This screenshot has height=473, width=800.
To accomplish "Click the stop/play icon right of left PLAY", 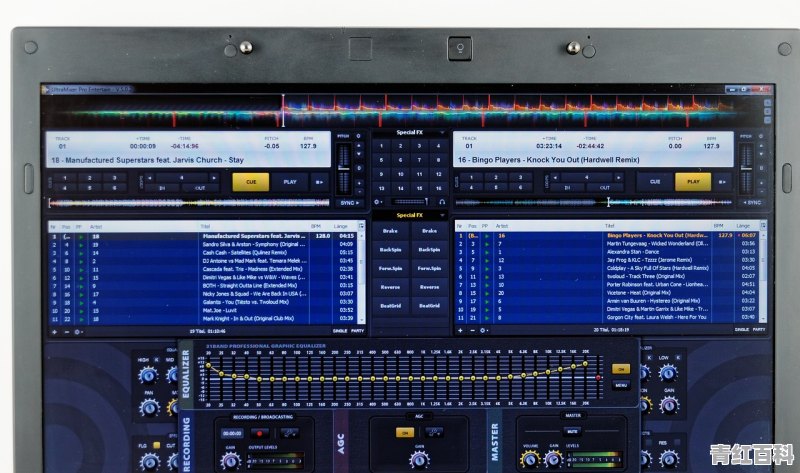I will coord(319,182).
